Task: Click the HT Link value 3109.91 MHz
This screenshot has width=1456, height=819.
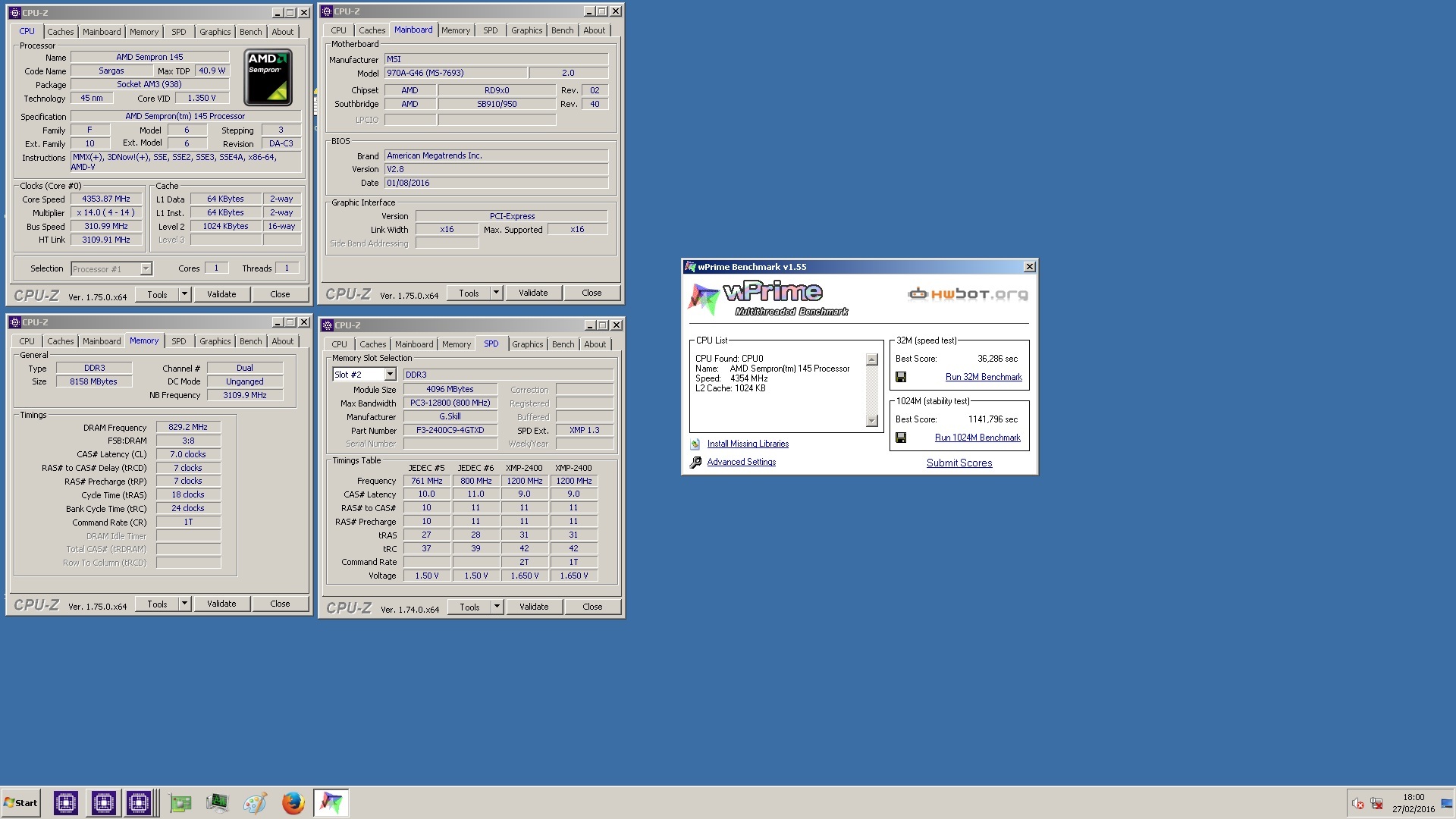Action: click(106, 240)
